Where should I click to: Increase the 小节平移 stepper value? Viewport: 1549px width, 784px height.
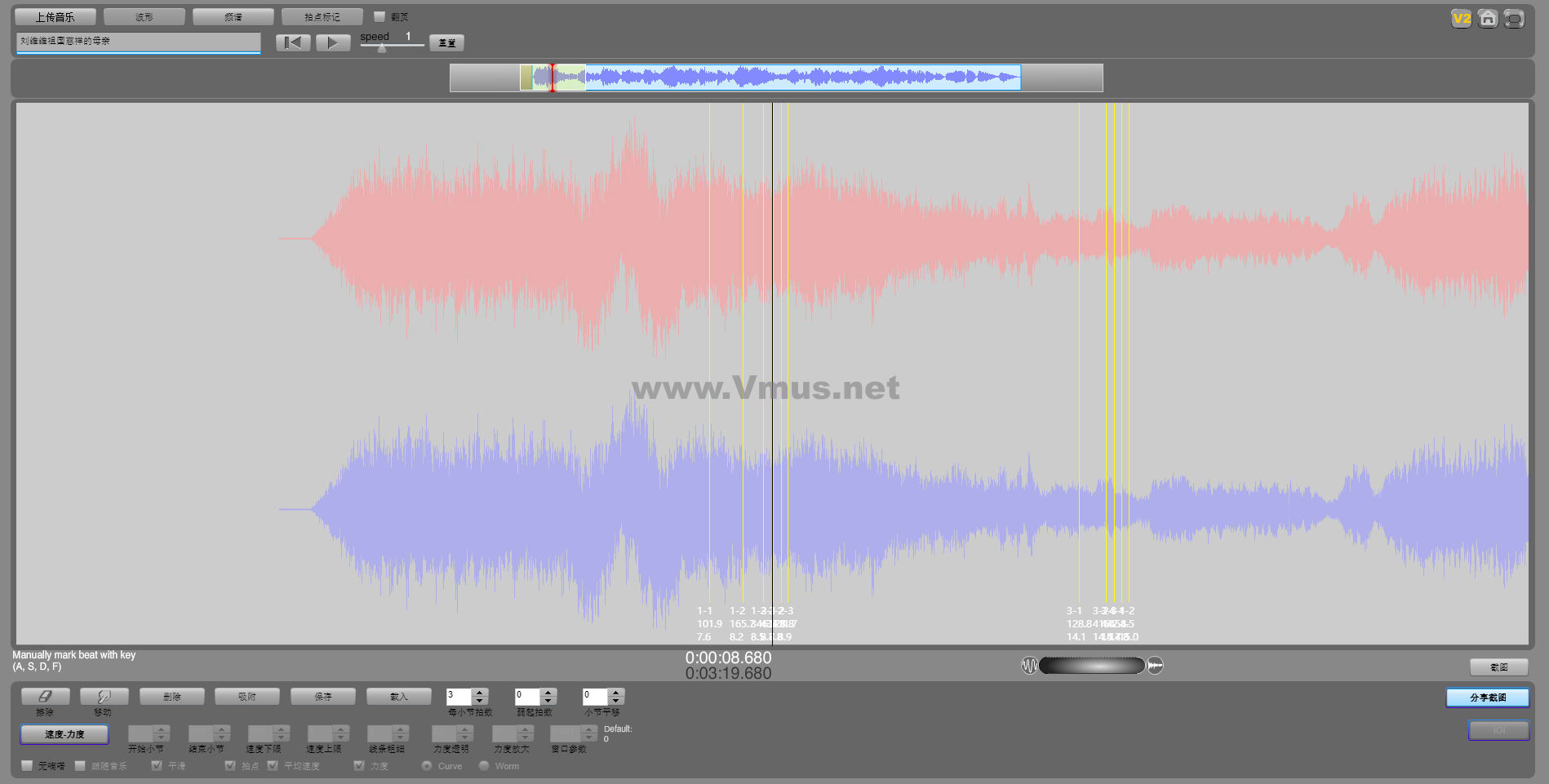click(616, 693)
